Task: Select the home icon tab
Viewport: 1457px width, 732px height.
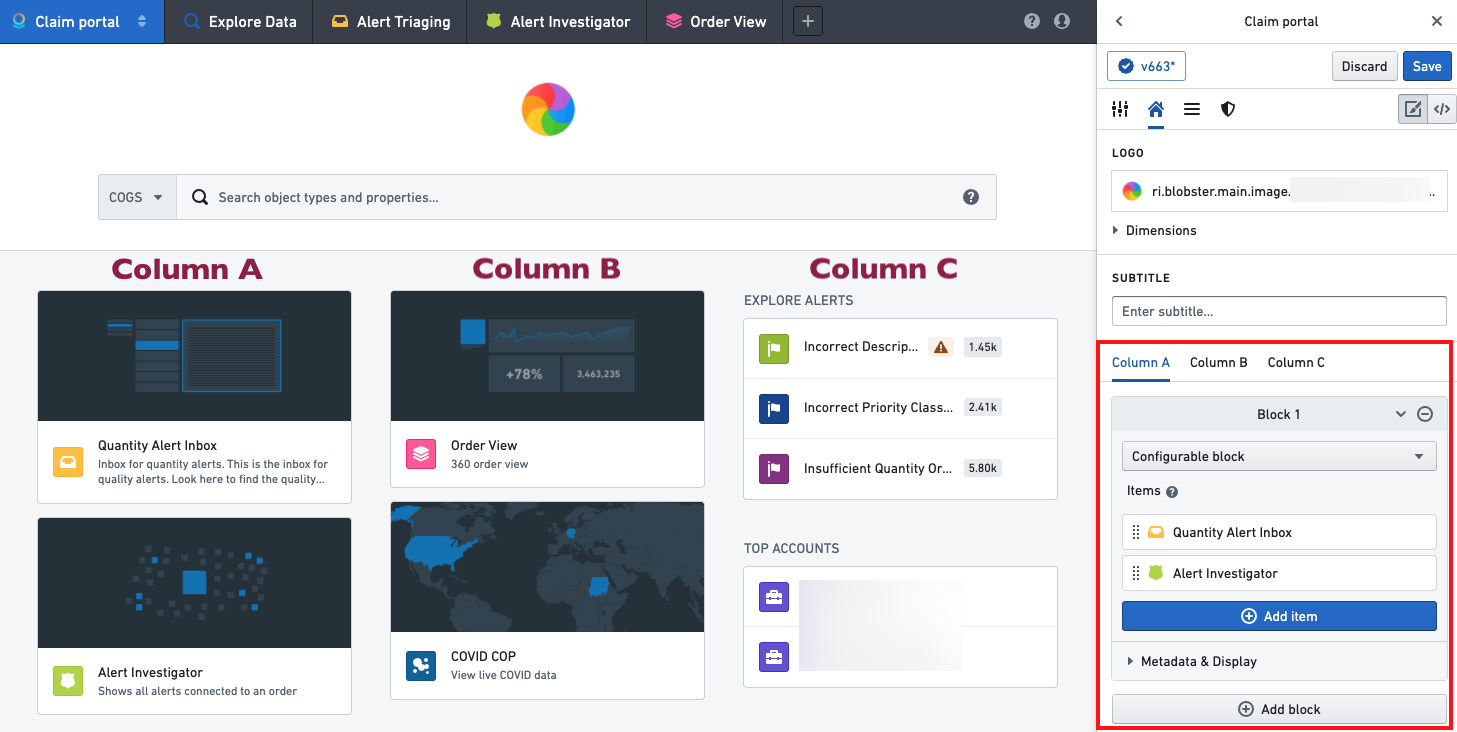Action: point(1156,109)
